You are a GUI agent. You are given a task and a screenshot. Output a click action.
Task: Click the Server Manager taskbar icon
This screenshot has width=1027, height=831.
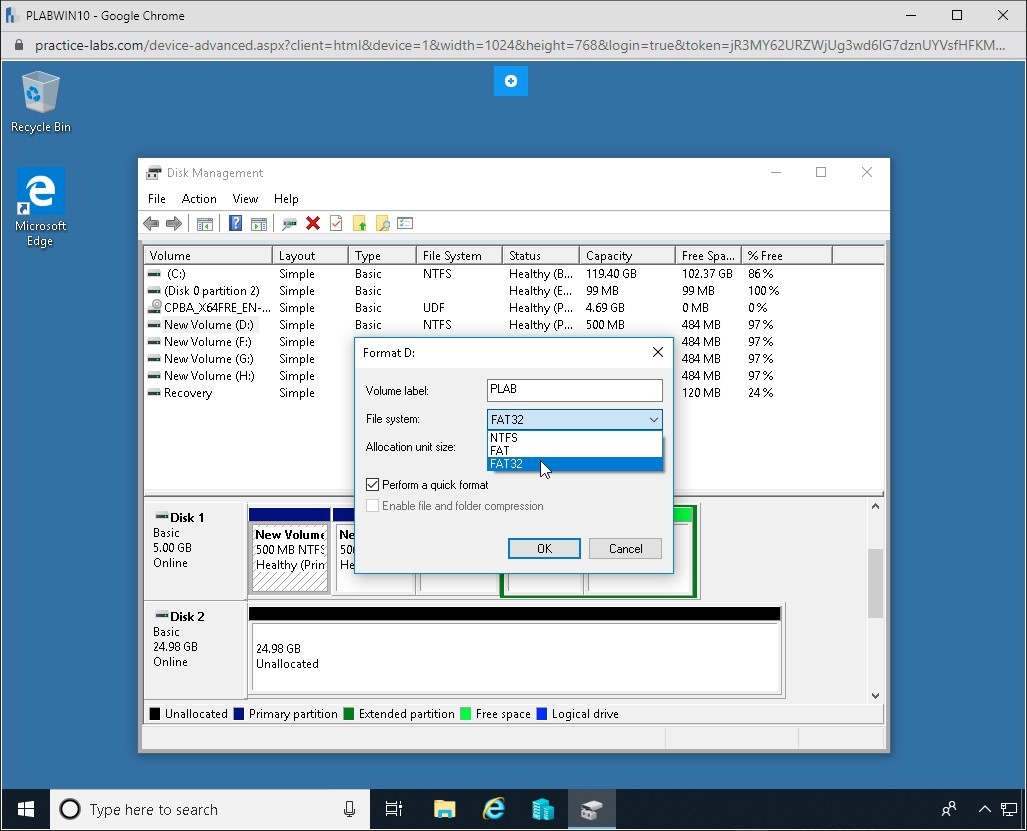[543, 809]
